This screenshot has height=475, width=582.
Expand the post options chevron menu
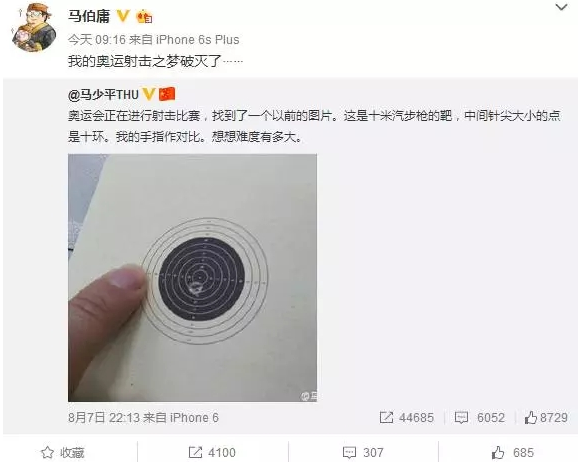pyautogui.click(x=561, y=7)
